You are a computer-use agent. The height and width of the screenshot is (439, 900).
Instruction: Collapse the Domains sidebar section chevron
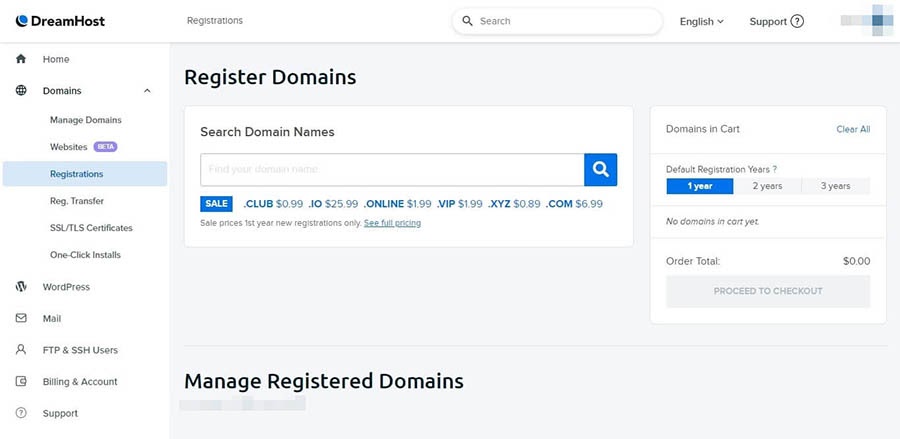pyautogui.click(x=148, y=91)
